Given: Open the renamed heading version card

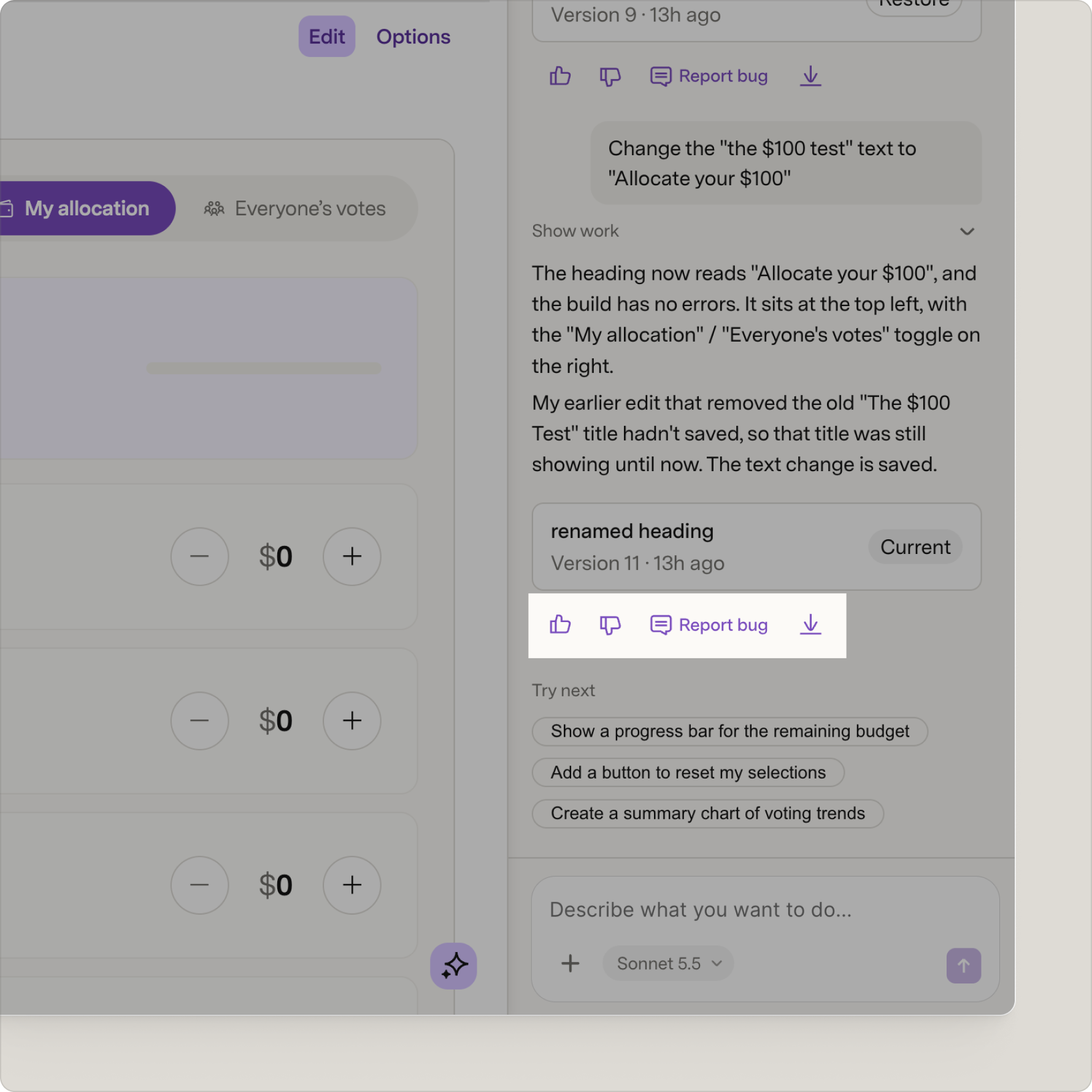Looking at the screenshot, I should (756, 547).
